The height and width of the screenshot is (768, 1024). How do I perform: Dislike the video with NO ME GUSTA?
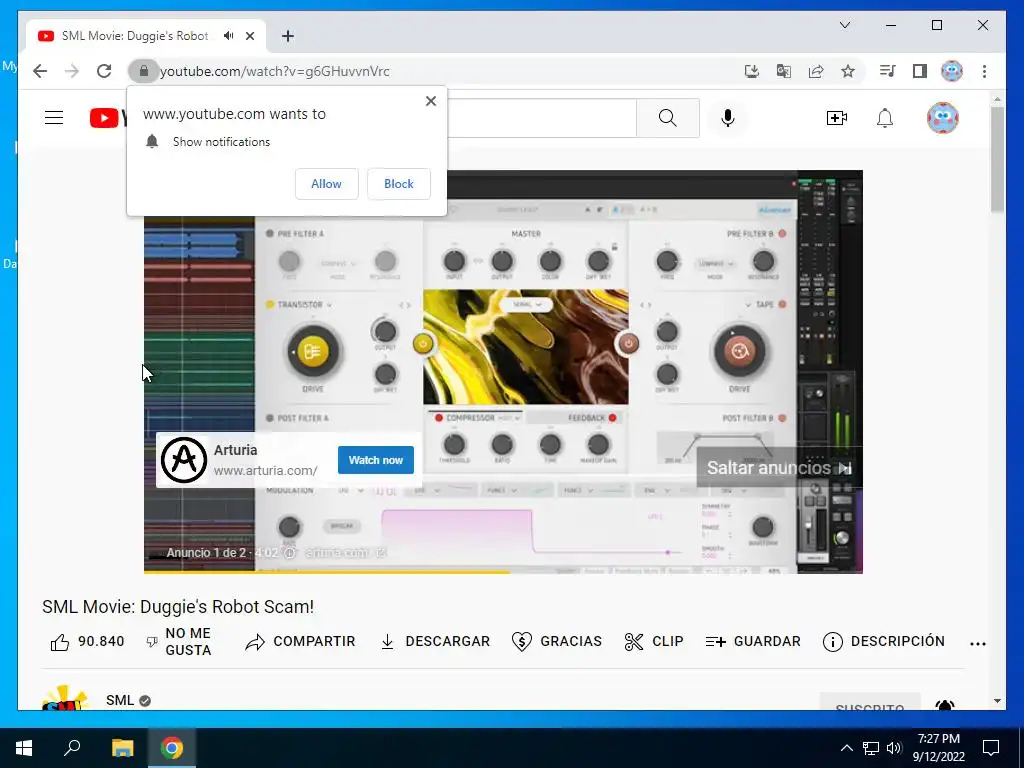click(x=179, y=641)
